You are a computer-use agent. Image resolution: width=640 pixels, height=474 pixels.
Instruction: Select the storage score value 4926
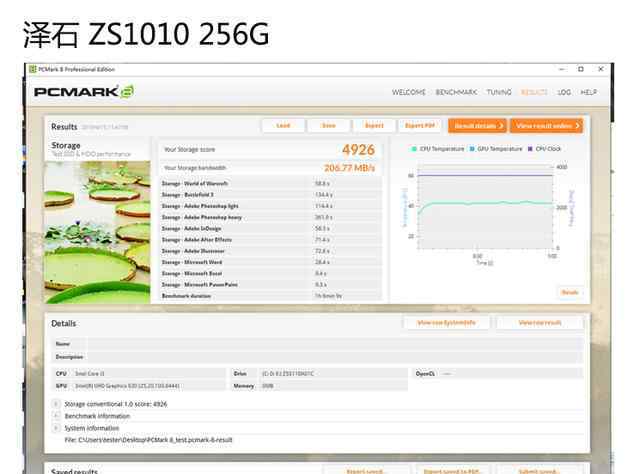(x=358, y=150)
